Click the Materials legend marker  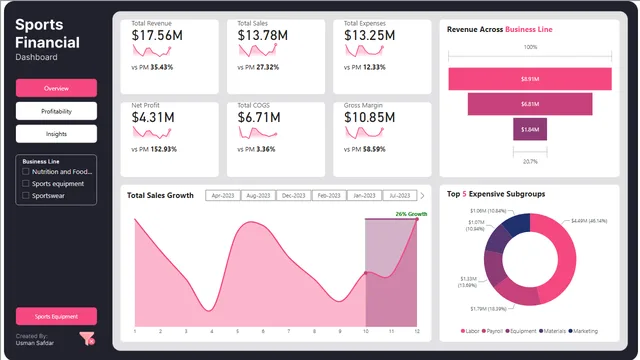541,331
